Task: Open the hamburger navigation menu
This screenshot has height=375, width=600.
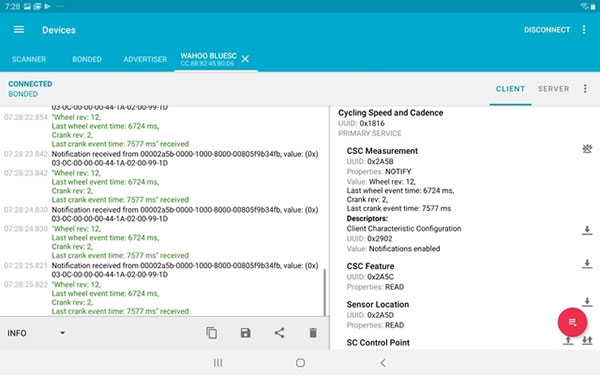Action: tap(19, 29)
